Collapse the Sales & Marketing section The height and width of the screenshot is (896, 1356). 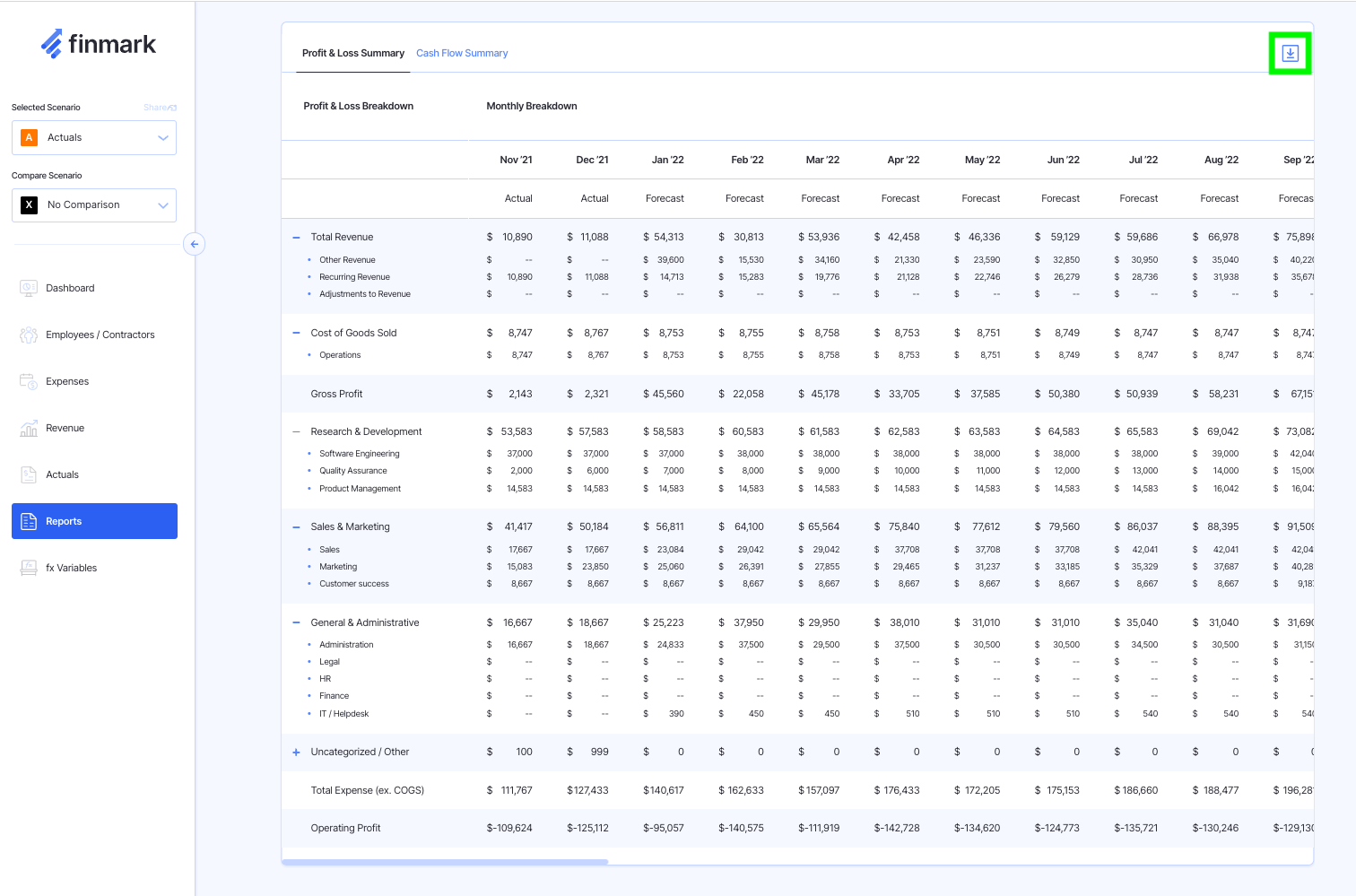296,527
